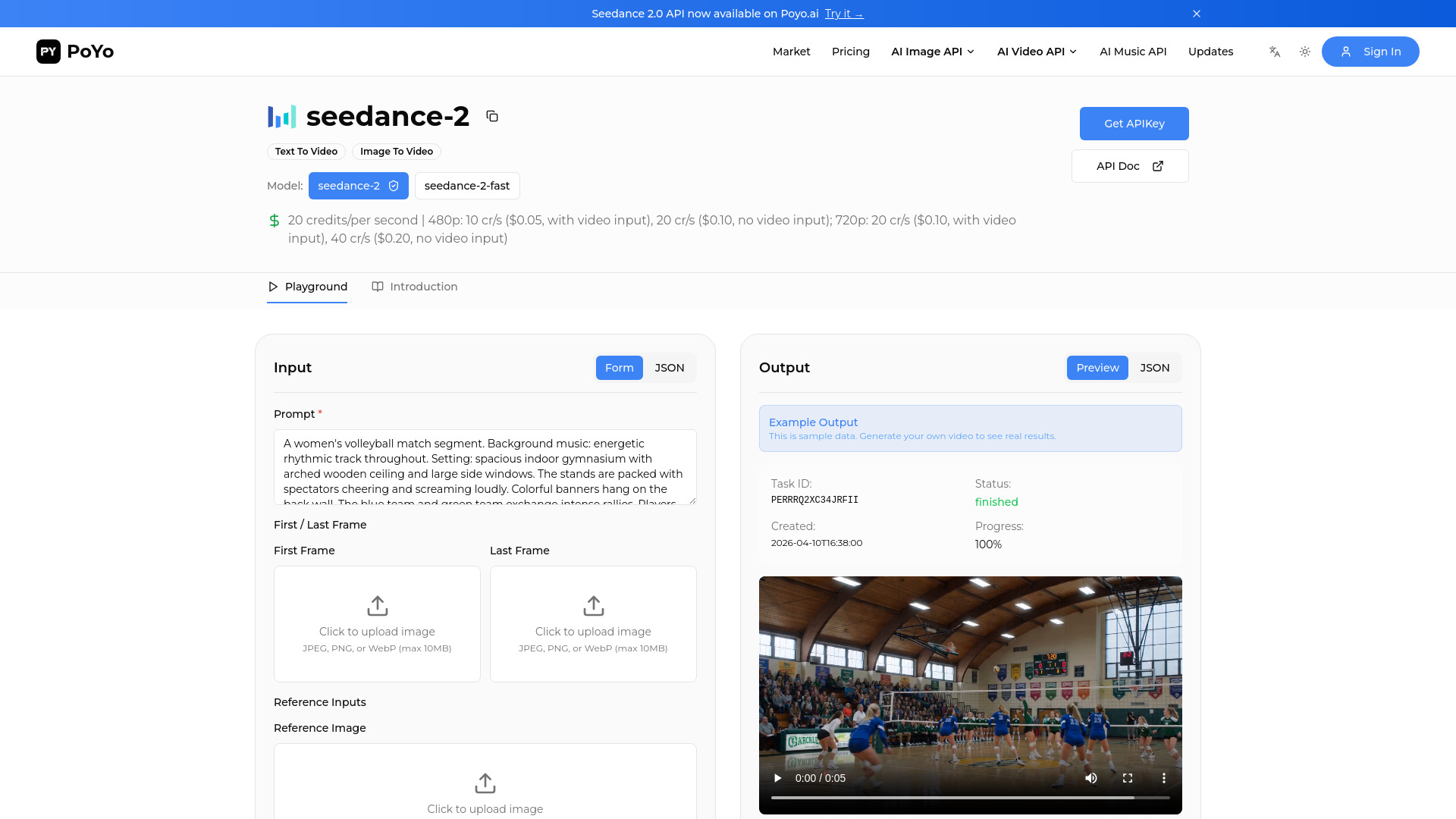Follow the Try it link in the banner
This screenshot has height=819, width=1456.
pos(843,14)
